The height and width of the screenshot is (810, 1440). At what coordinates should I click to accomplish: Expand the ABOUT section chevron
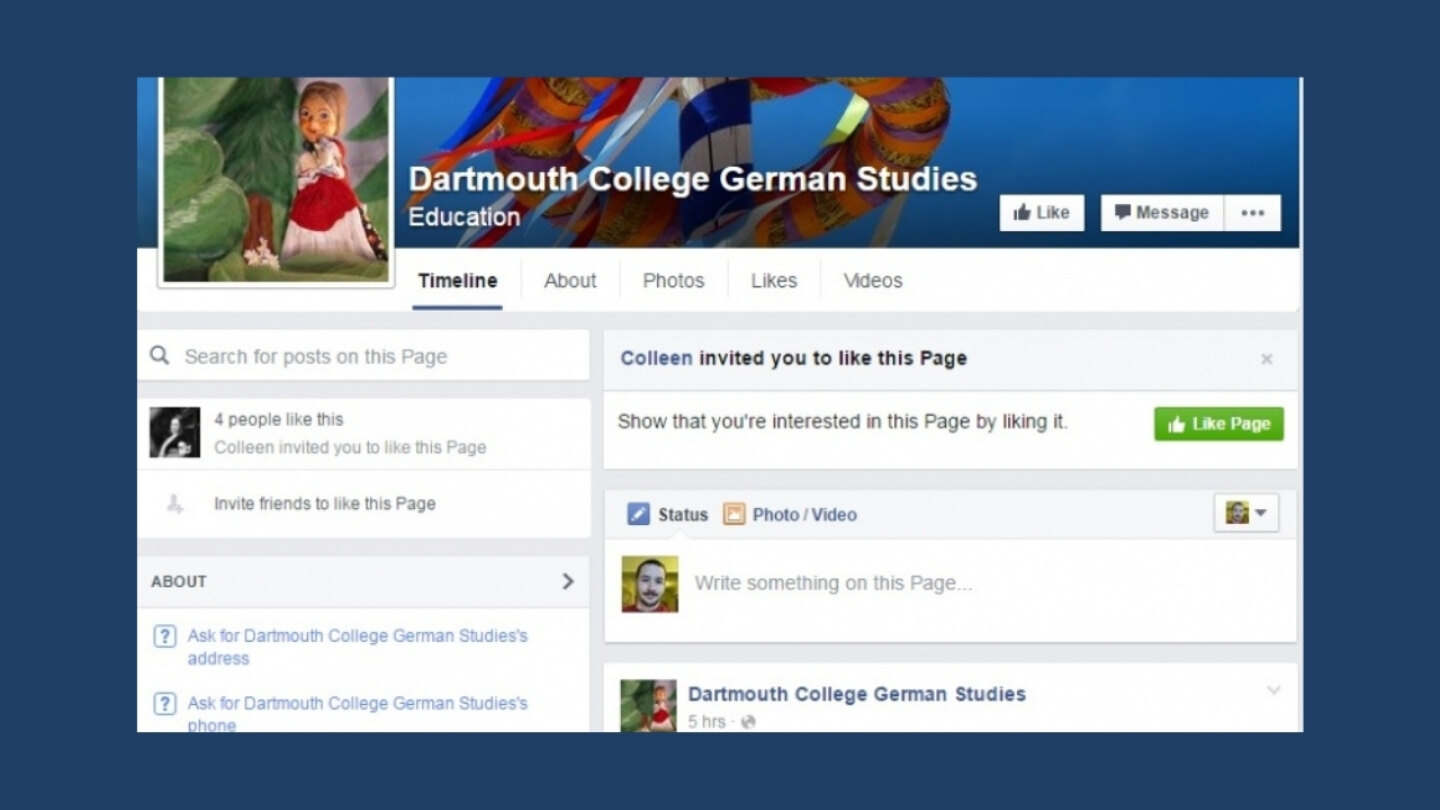coord(568,581)
